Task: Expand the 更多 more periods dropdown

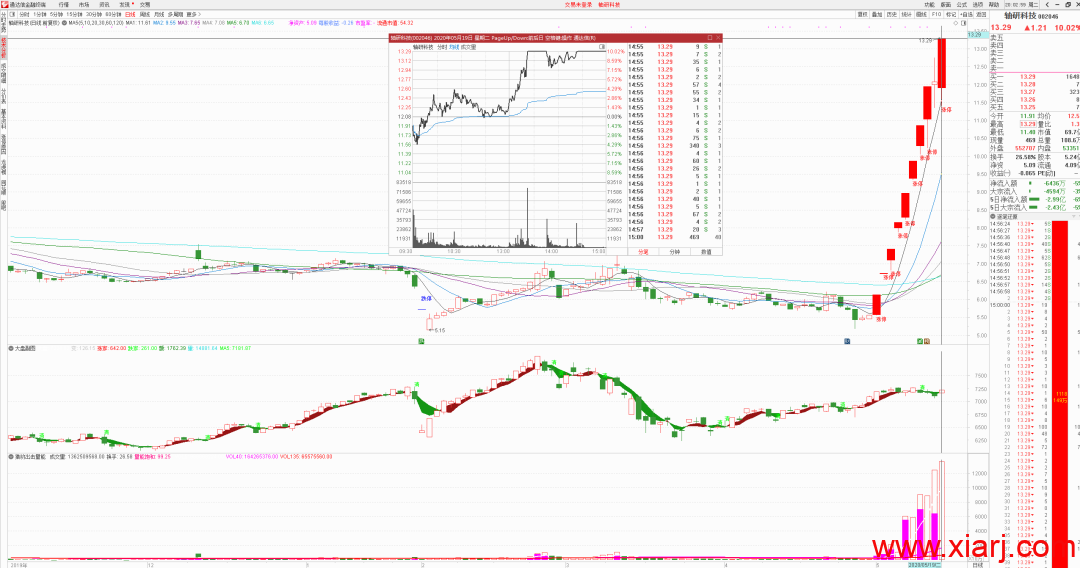Action: click(192, 14)
